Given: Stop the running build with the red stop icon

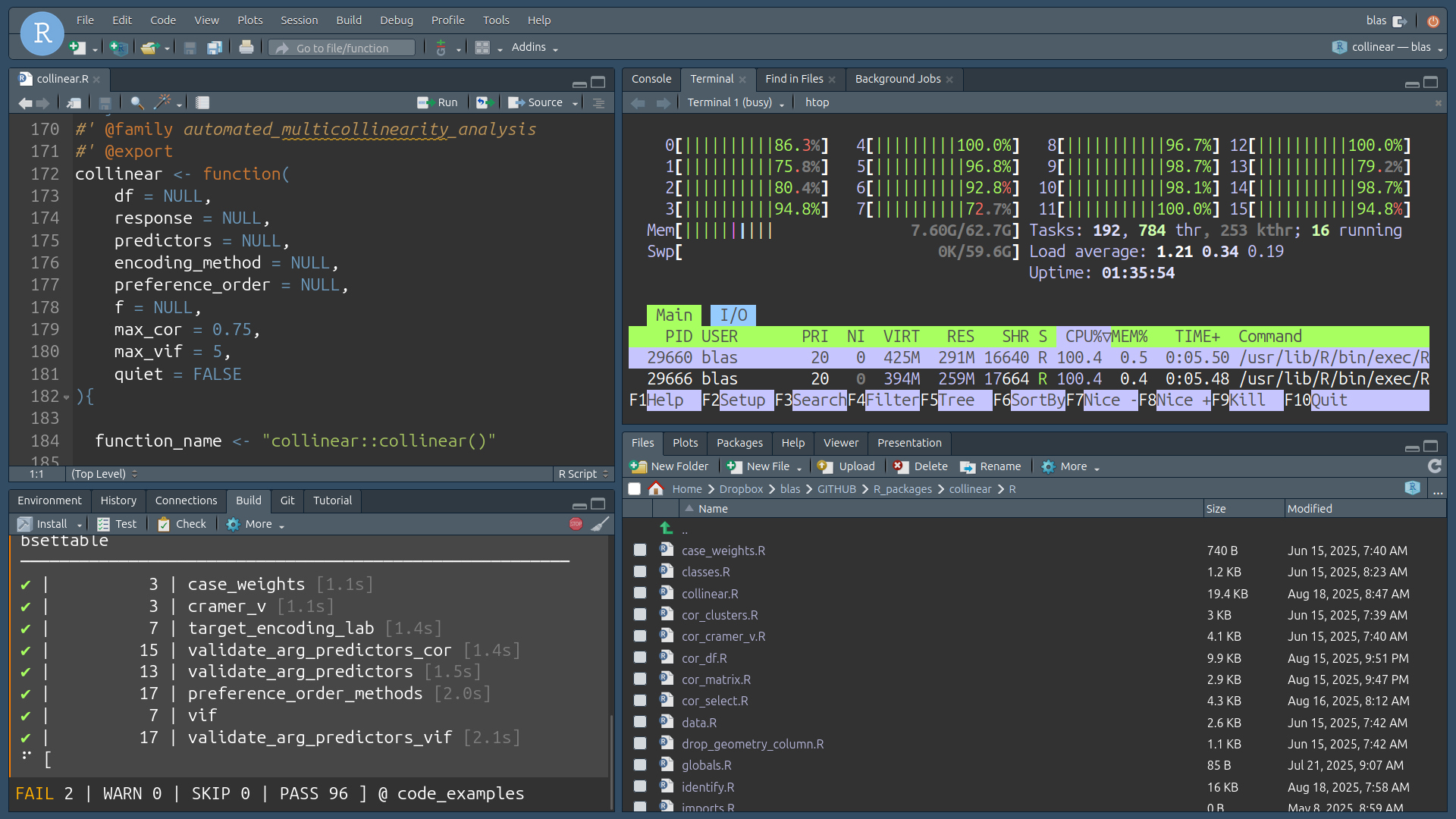Looking at the screenshot, I should point(576,524).
